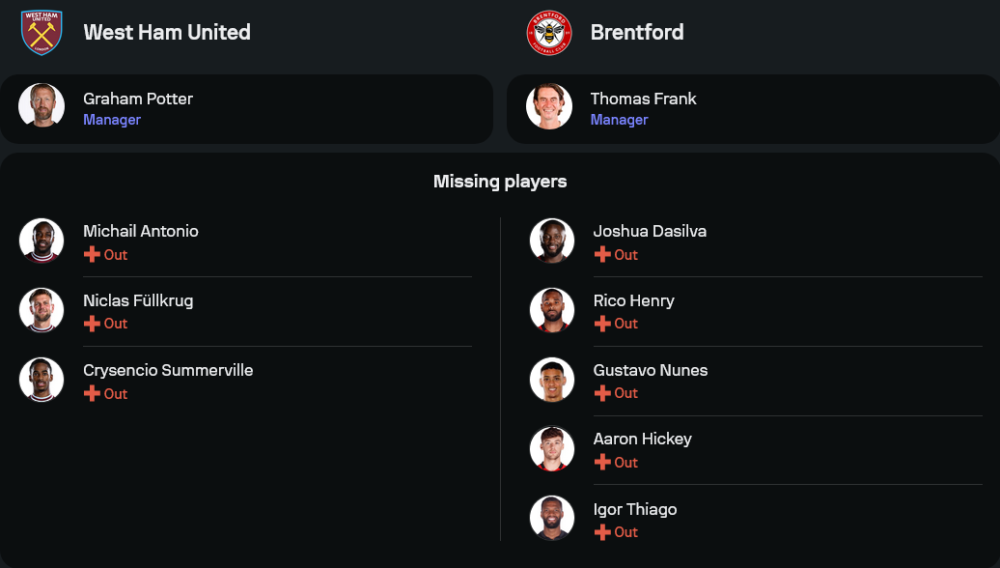
Task: Click the injury cross icon under Gustavo Nunes
Action: (602, 393)
